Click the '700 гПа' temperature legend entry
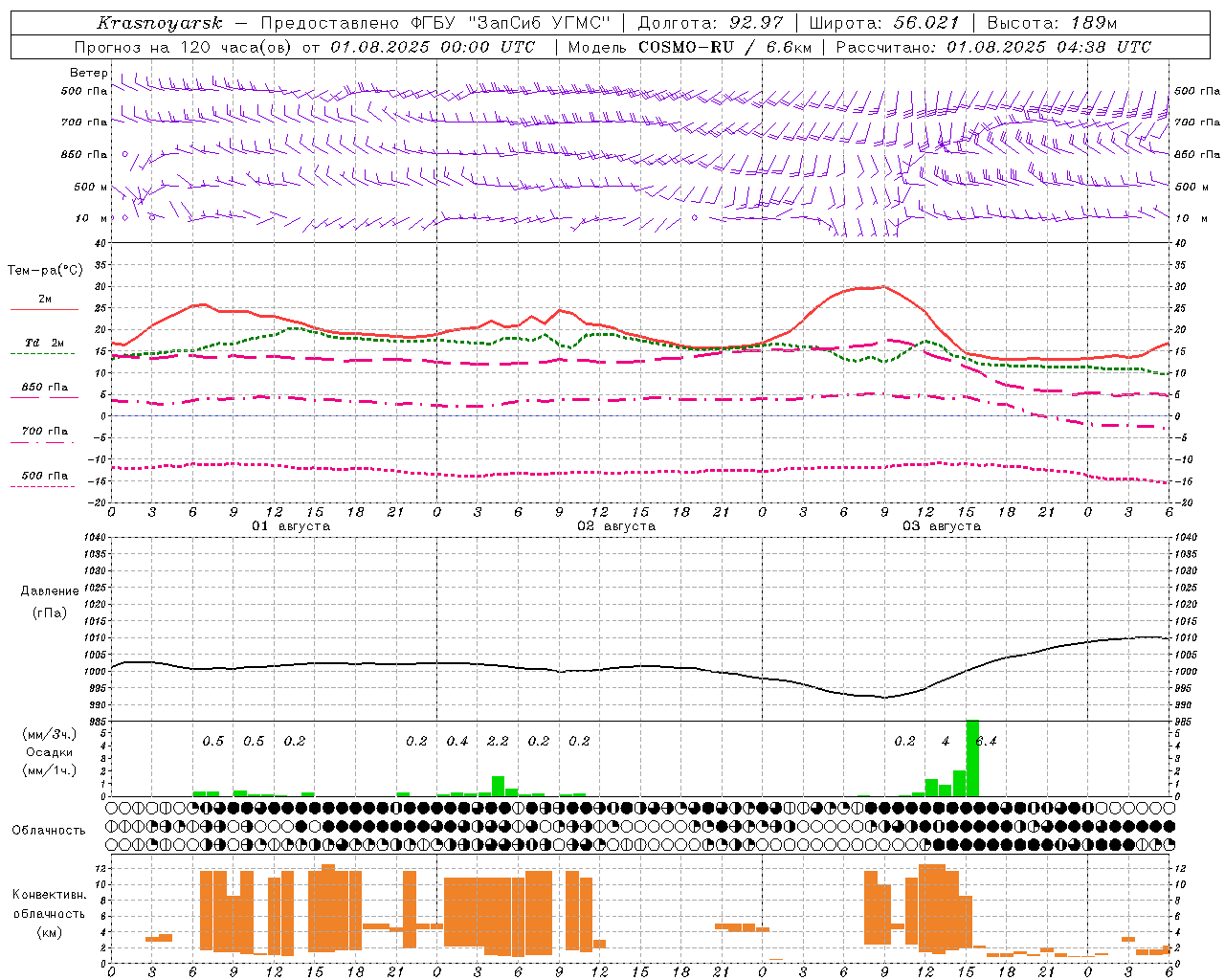 (x=44, y=433)
